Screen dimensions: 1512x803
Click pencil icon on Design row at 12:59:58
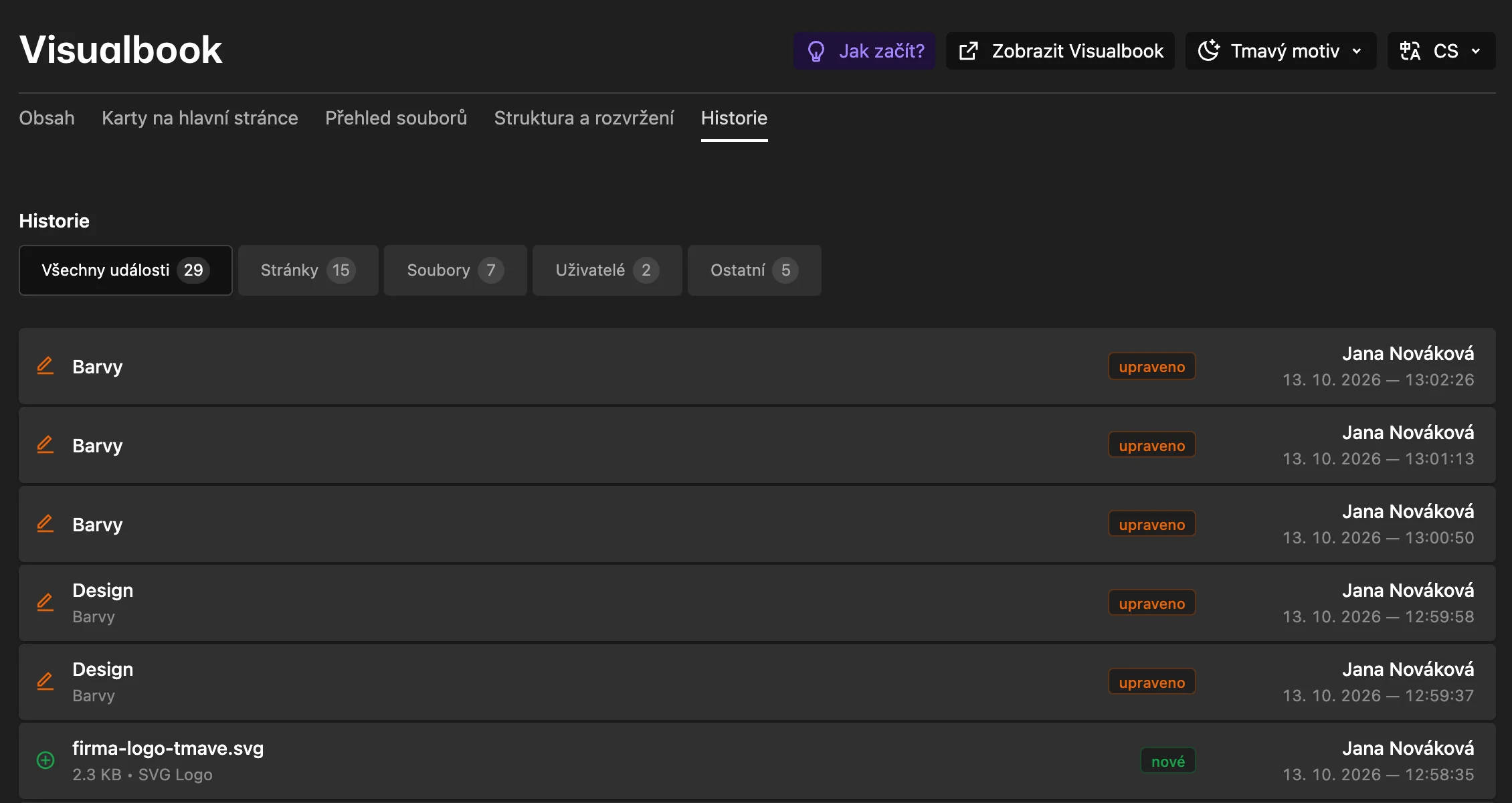click(45, 603)
